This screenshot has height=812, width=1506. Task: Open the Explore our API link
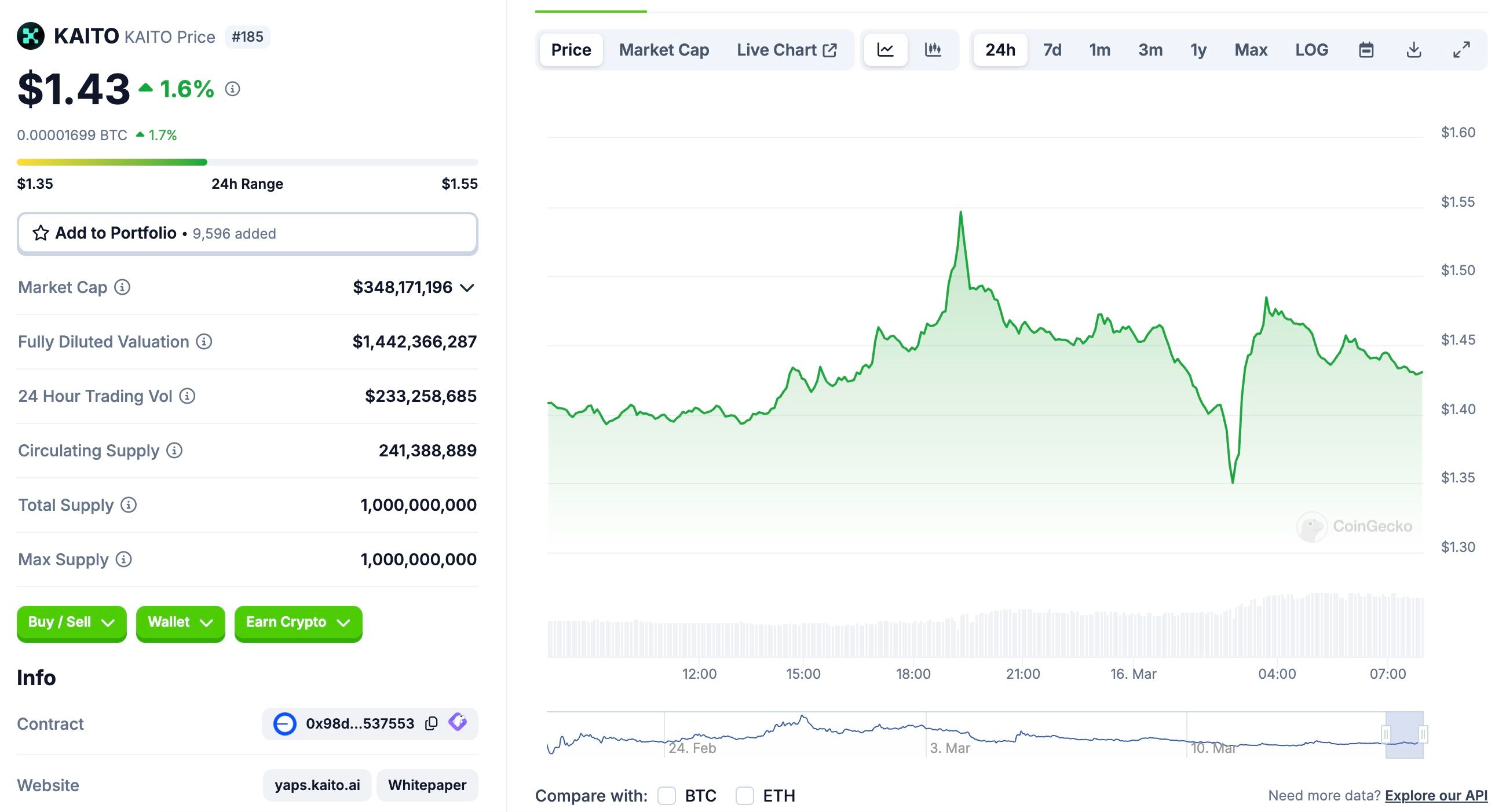tap(1436, 796)
